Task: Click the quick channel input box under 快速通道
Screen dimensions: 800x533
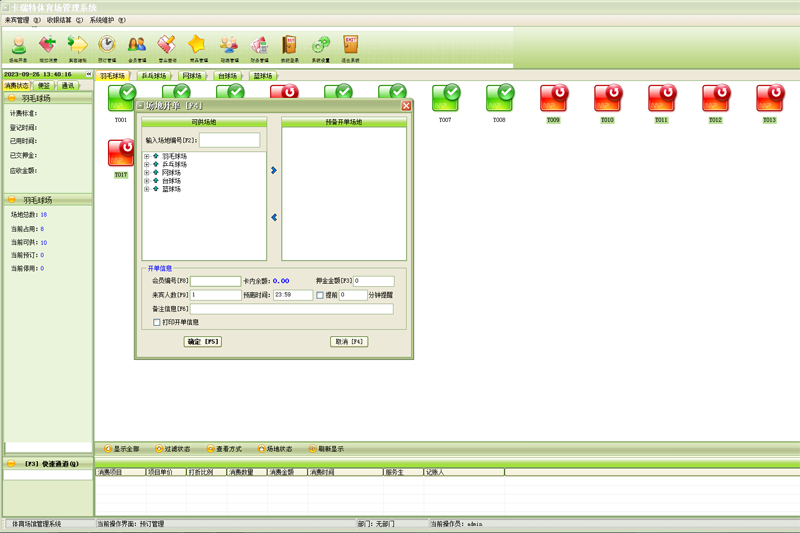Action: pyautogui.click(x=48, y=475)
